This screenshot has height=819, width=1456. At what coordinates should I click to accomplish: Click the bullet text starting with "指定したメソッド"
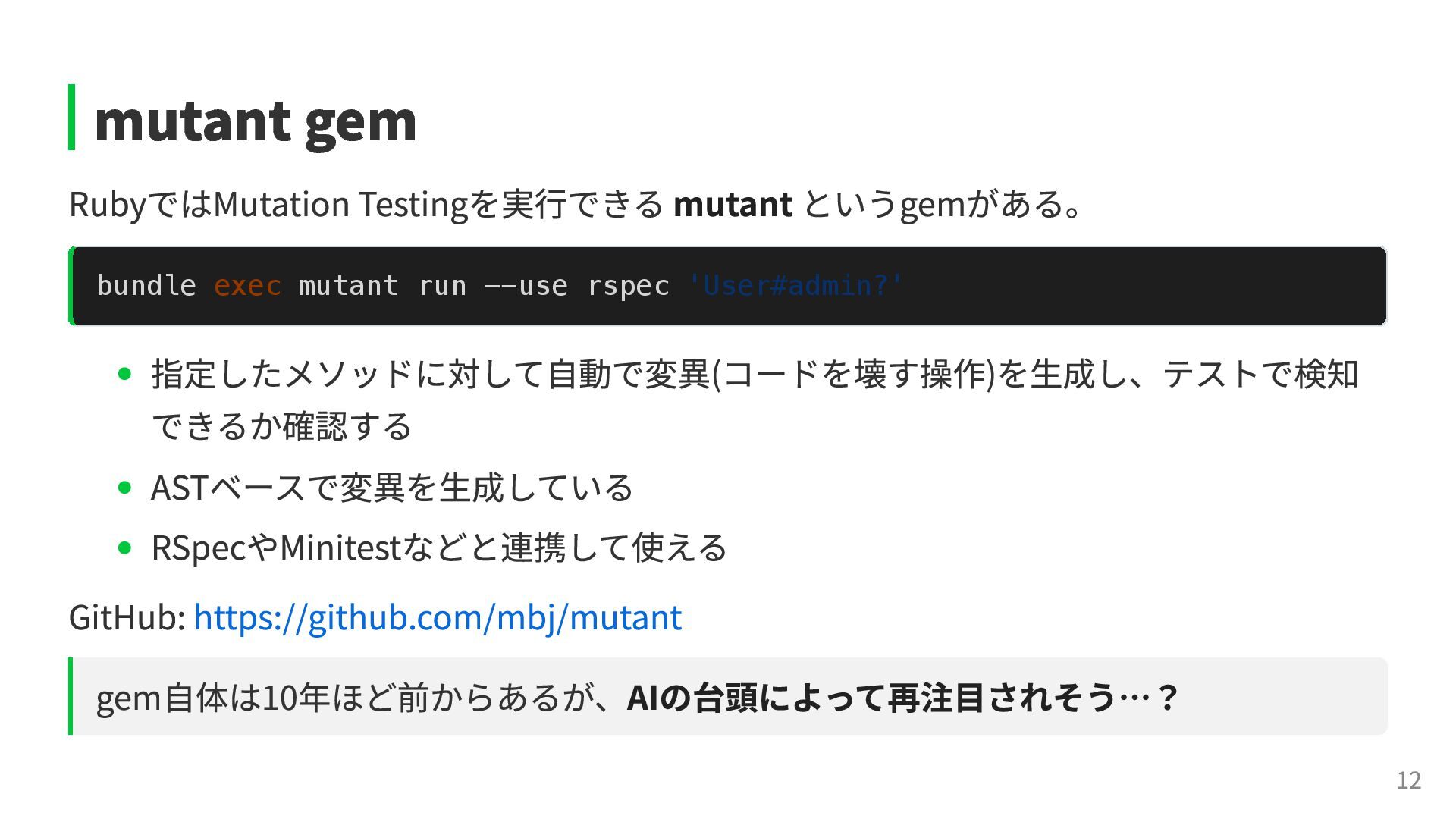pyautogui.click(x=754, y=375)
